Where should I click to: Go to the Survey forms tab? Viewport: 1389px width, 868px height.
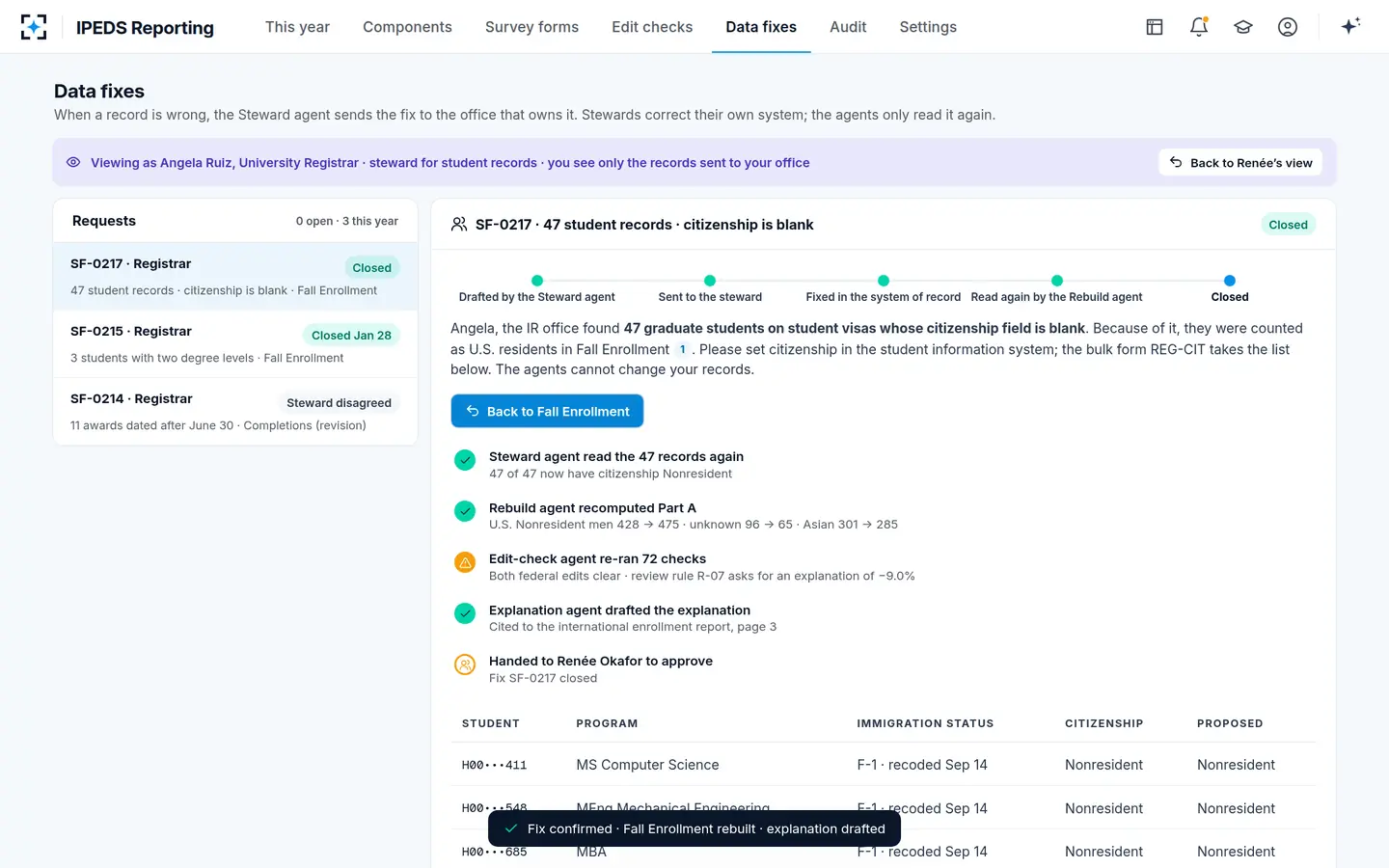tap(531, 27)
